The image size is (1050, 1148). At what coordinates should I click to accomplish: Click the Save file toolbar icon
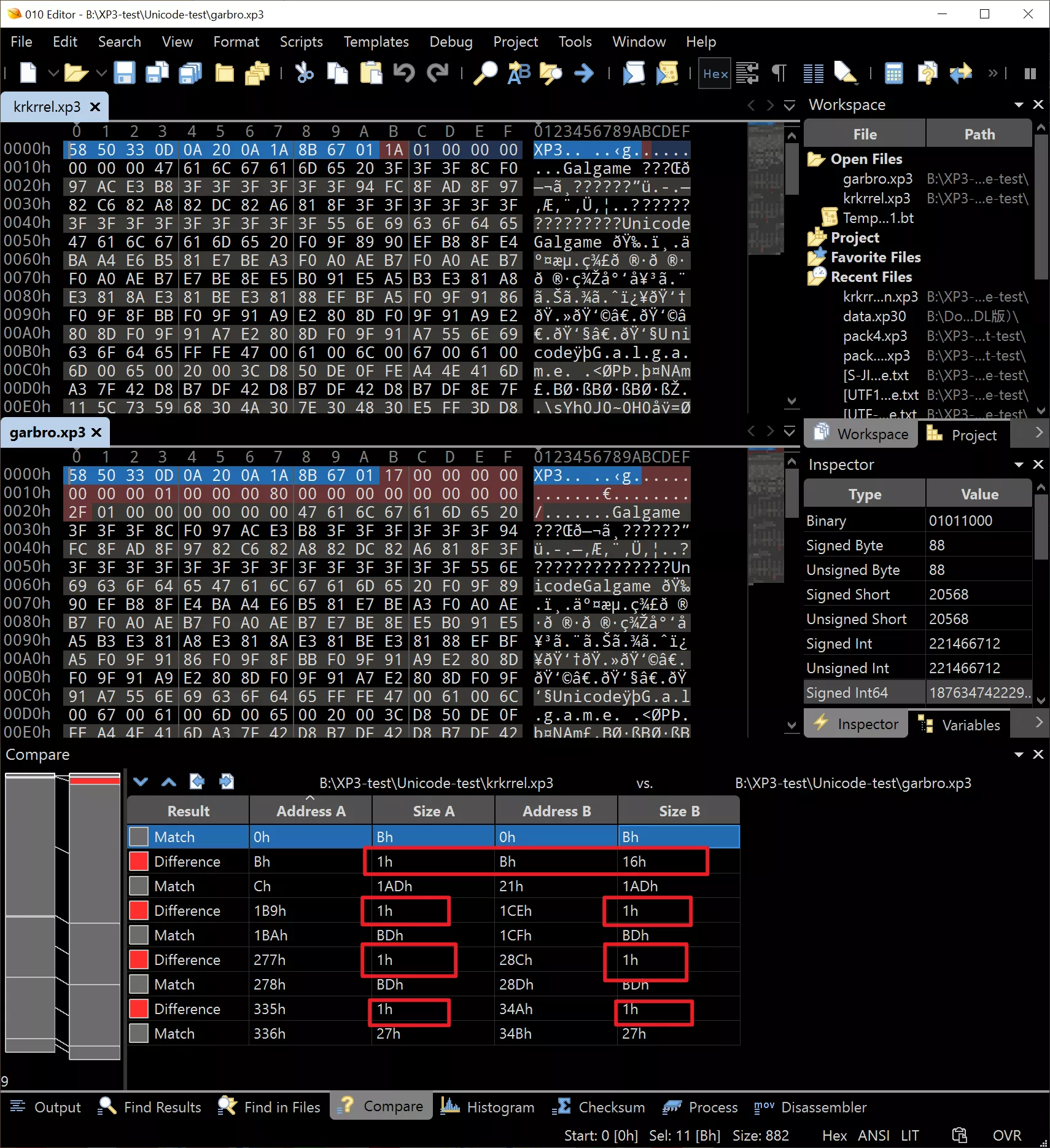click(x=125, y=73)
